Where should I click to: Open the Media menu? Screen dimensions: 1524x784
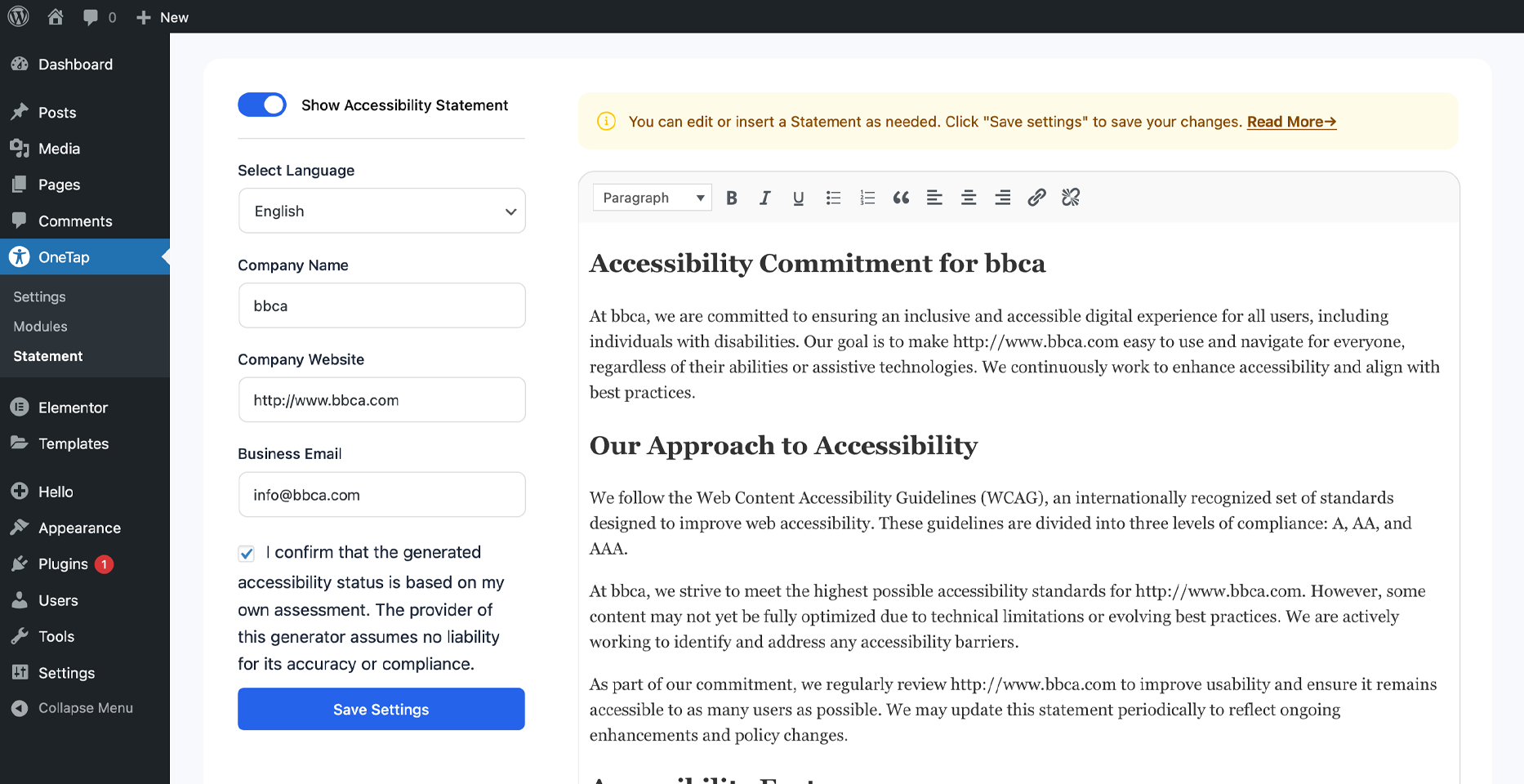[85, 149]
